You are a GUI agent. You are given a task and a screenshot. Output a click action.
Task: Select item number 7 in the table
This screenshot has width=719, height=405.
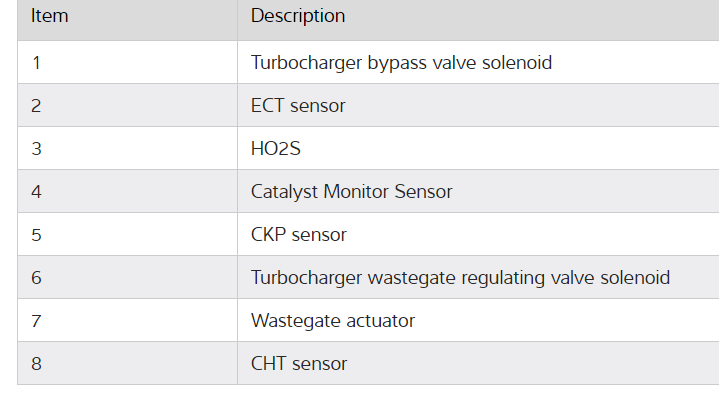37,321
